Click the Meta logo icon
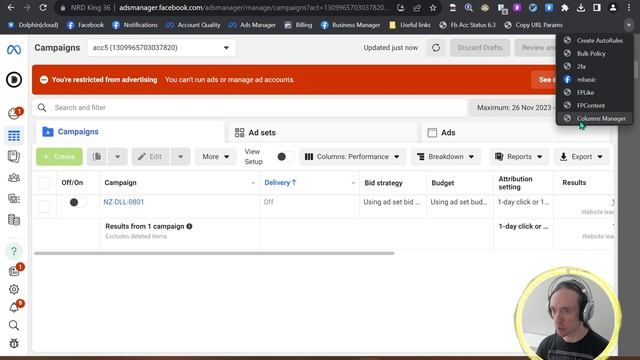Viewport: 640px width, 360px height. [x=14, y=50]
